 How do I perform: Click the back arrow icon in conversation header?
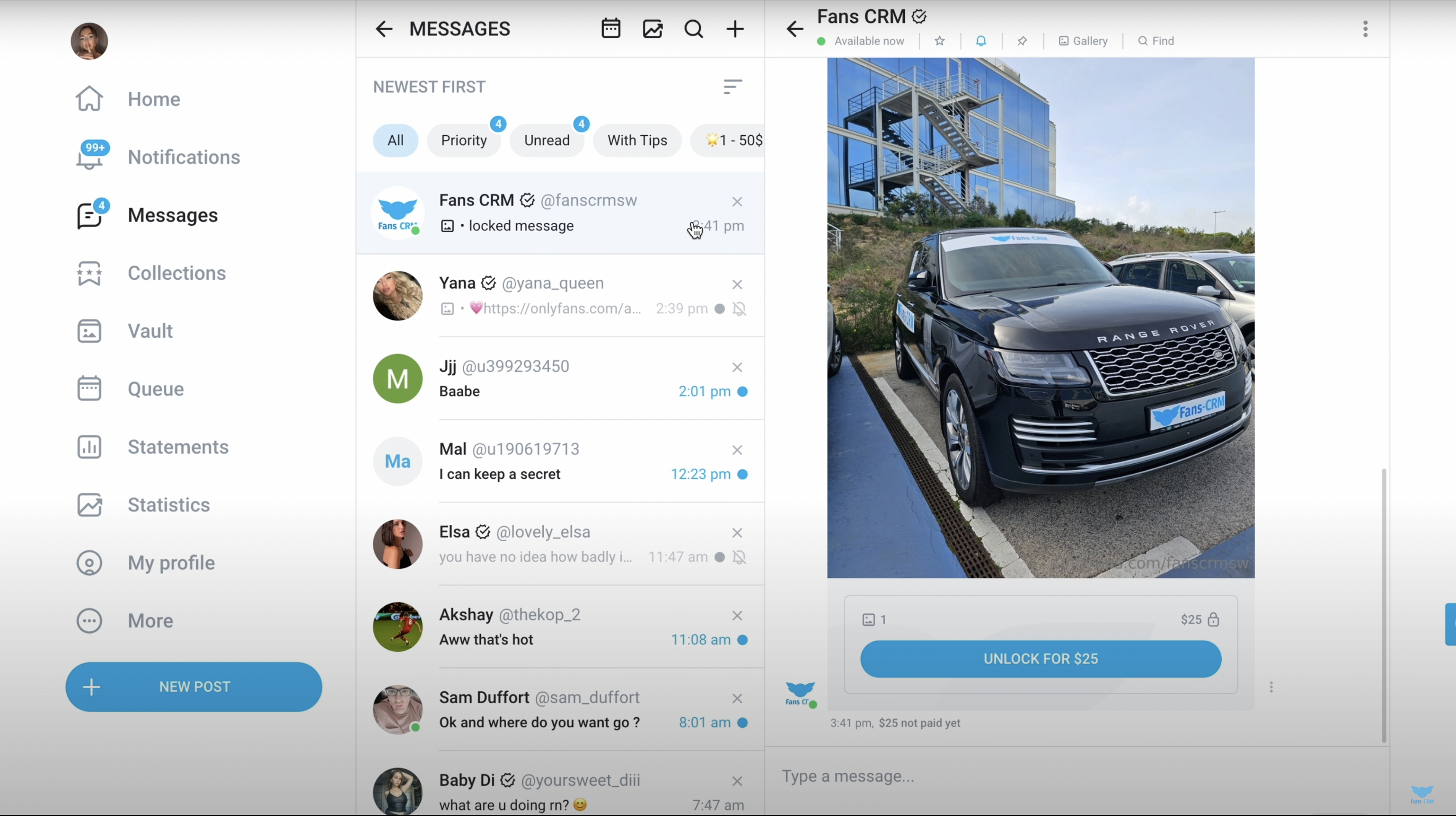(796, 28)
